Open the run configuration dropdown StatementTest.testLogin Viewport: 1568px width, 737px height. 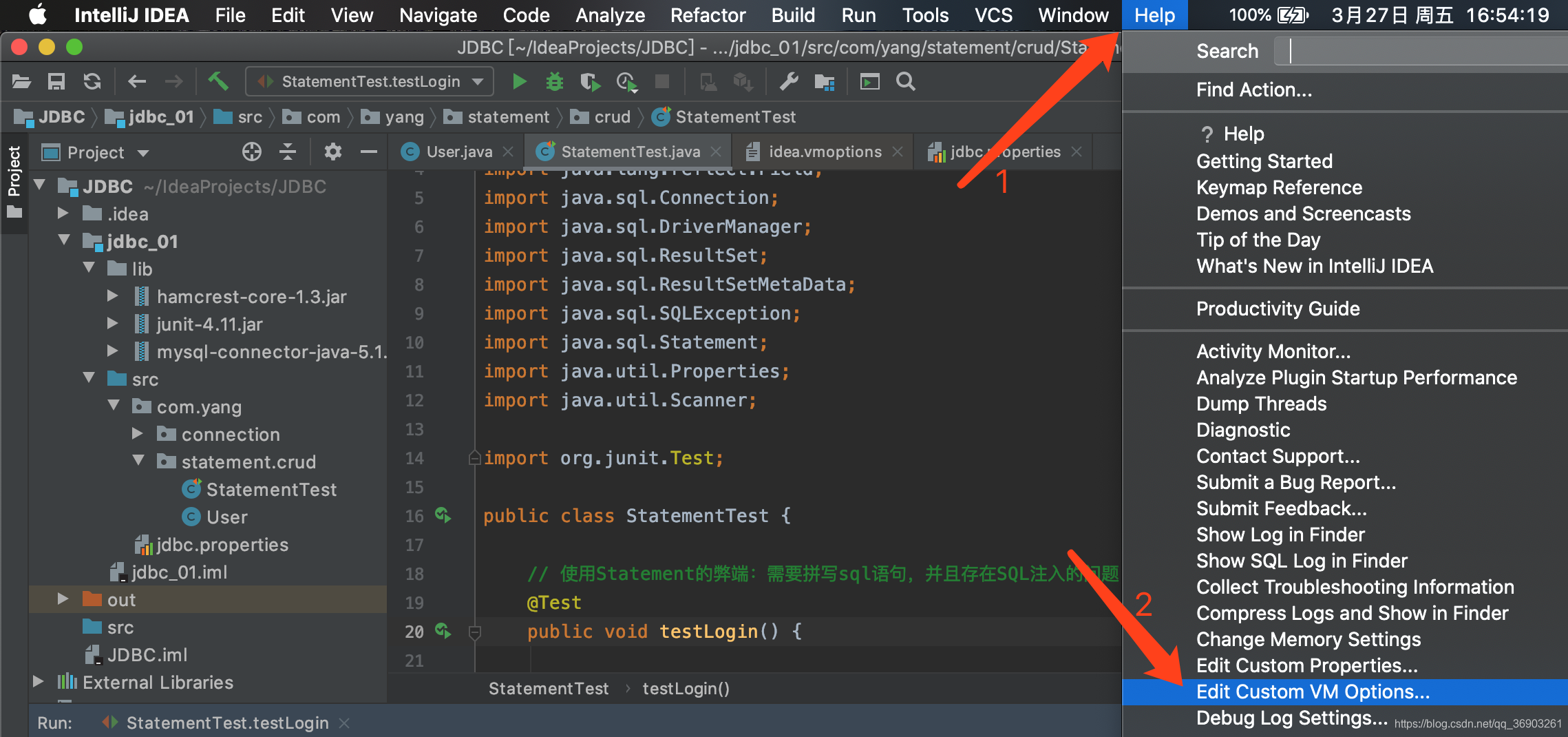coord(370,82)
